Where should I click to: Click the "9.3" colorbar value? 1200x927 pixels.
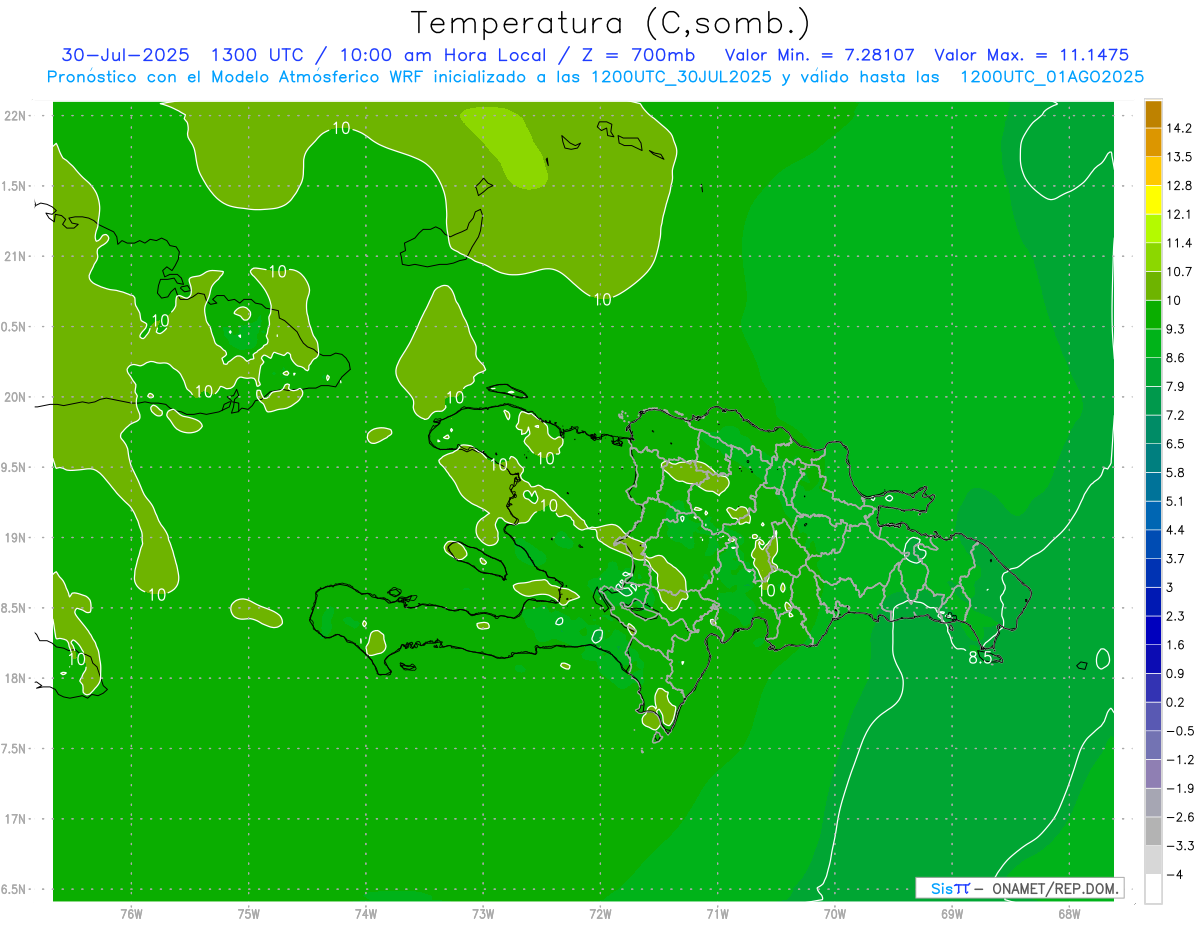coord(1175,329)
